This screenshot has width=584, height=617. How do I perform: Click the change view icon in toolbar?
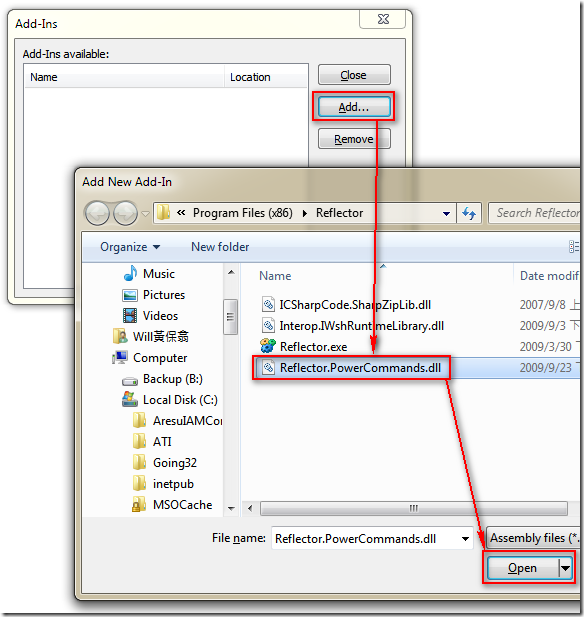point(574,247)
